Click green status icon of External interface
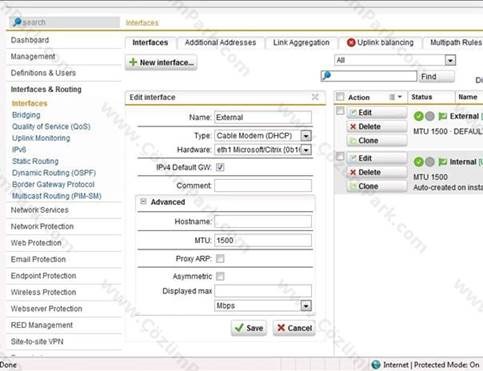 pos(418,116)
